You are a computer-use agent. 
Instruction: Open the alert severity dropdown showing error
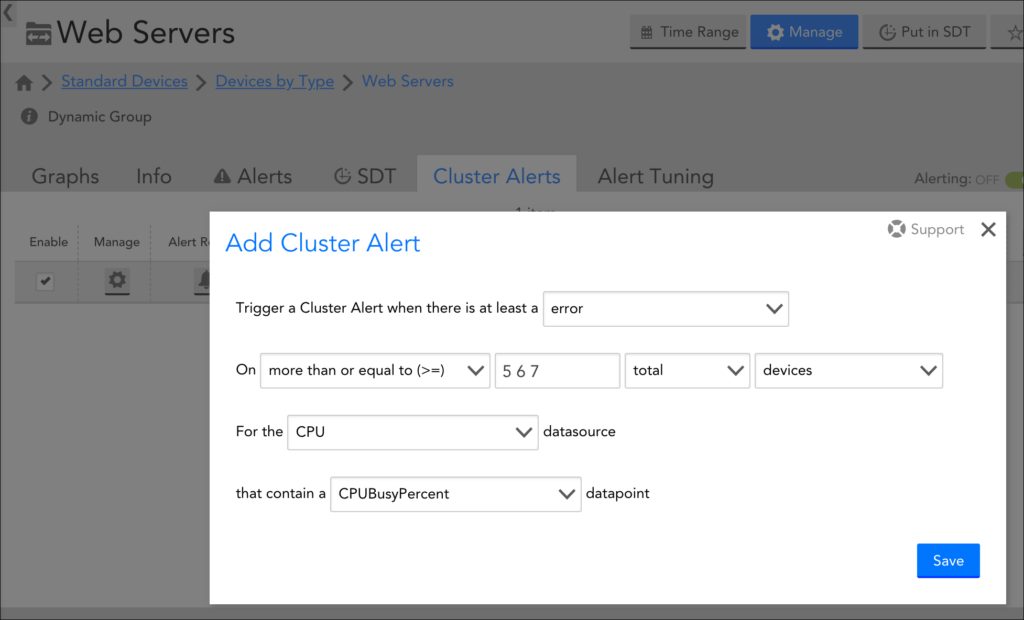click(666, 308)
